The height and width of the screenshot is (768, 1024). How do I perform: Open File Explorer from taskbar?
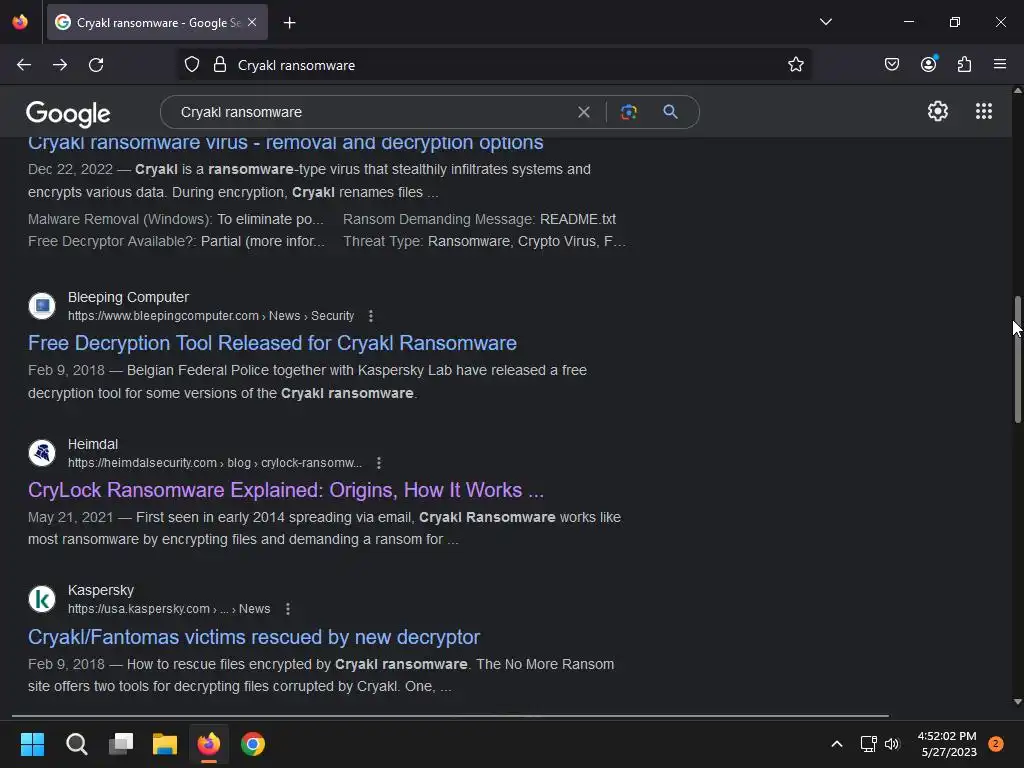[x=165, y=744]
